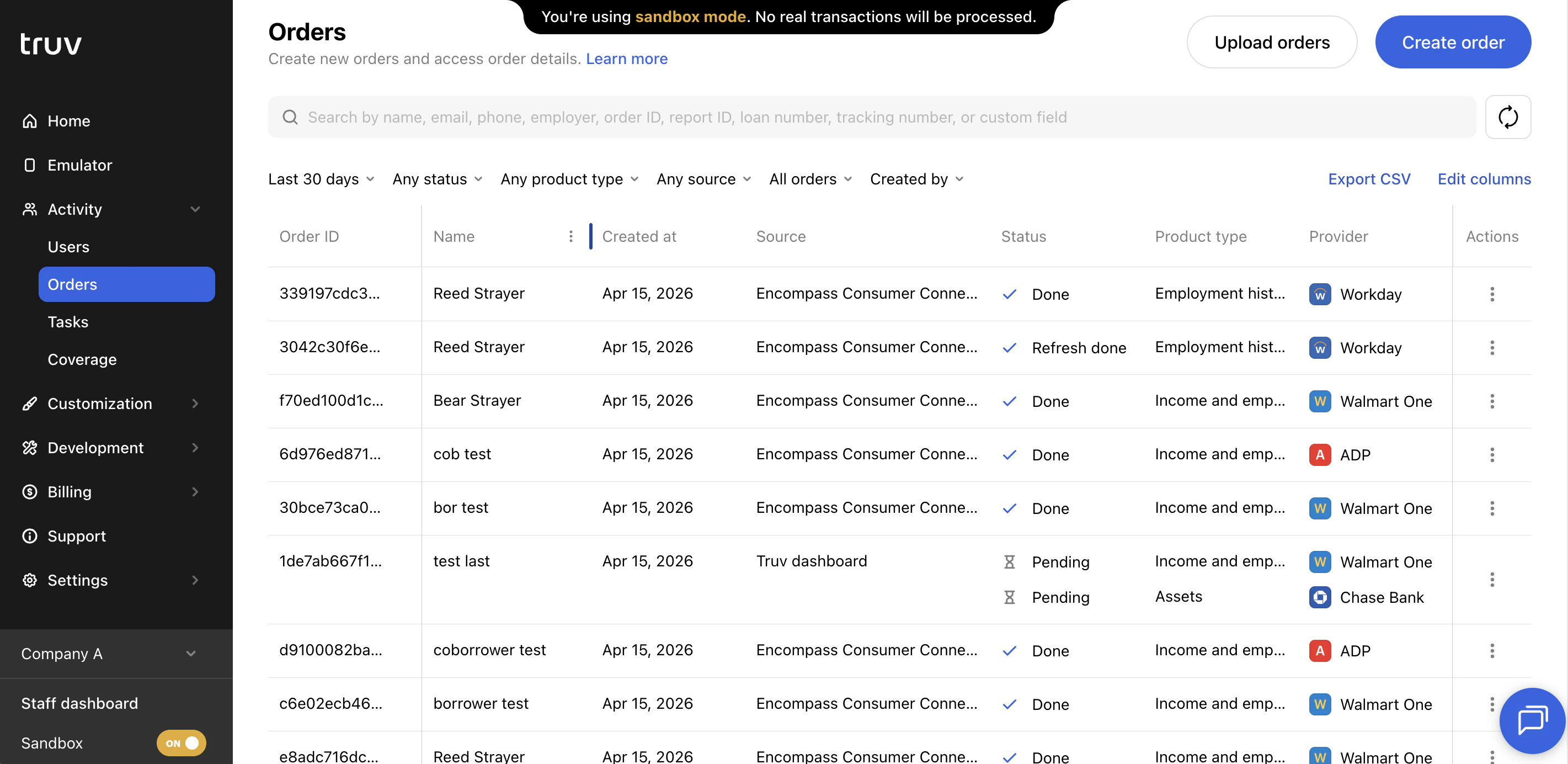The image size is (1568, 764).
Task: Click the Settings gear icon
Action: tap(29, 580)
